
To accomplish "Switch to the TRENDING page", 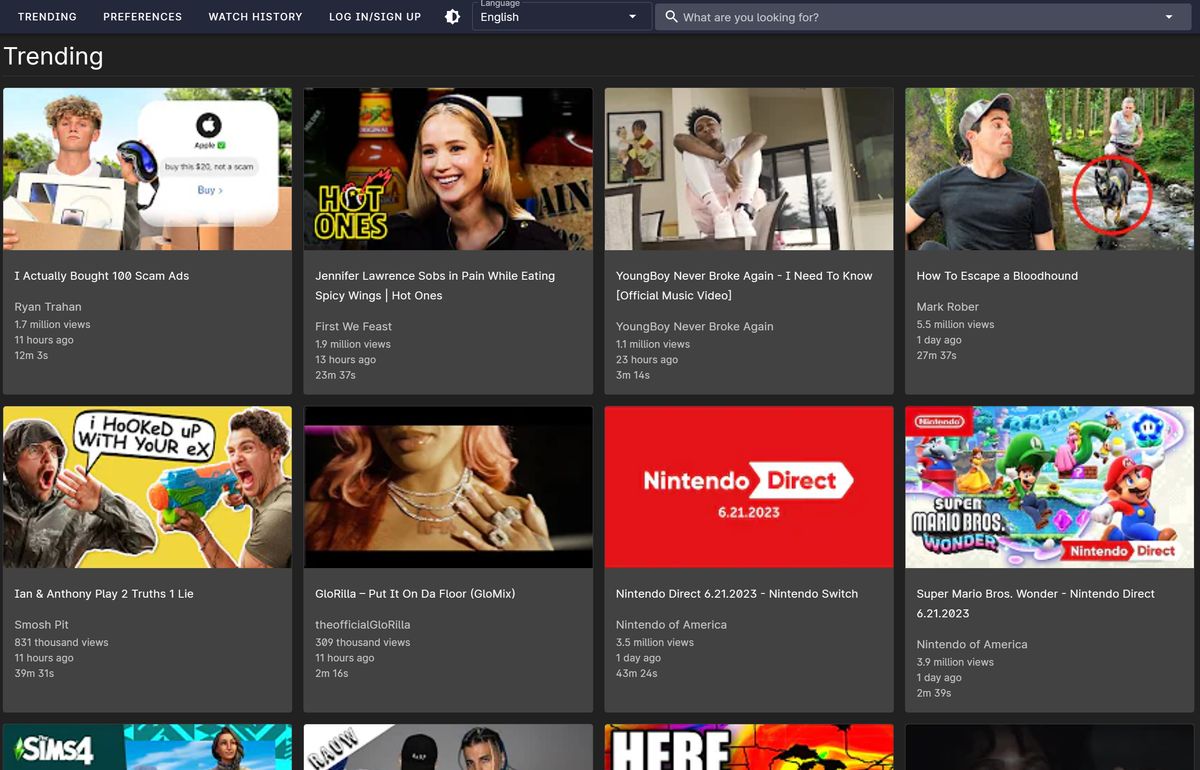I will (47, 16).
